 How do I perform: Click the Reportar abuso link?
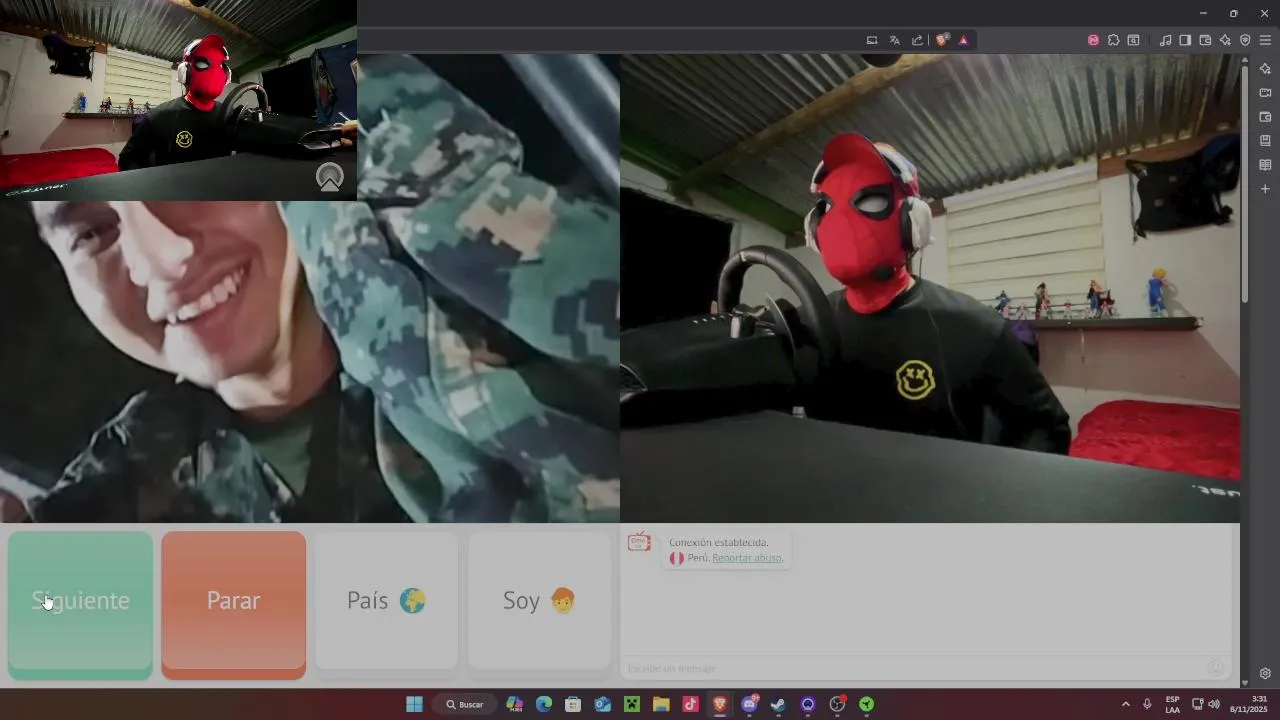[x=747, y=558]
